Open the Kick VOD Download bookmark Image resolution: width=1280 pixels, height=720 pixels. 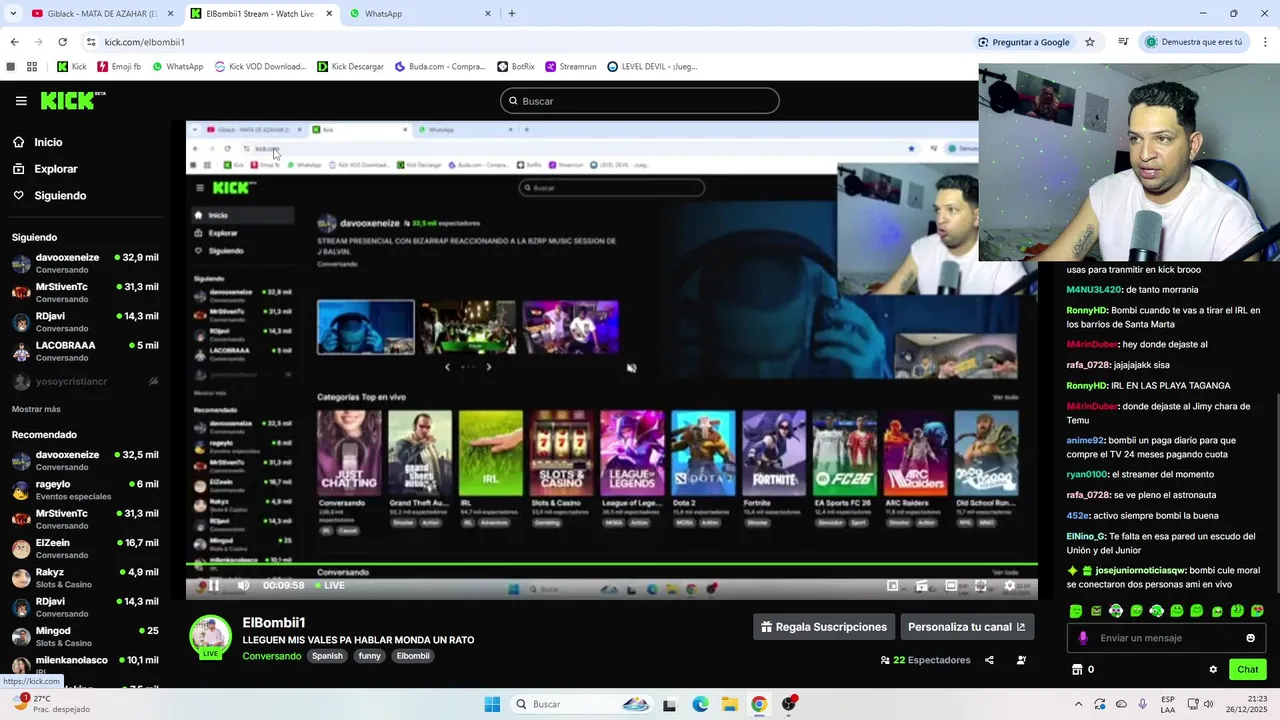coord(260,67)
